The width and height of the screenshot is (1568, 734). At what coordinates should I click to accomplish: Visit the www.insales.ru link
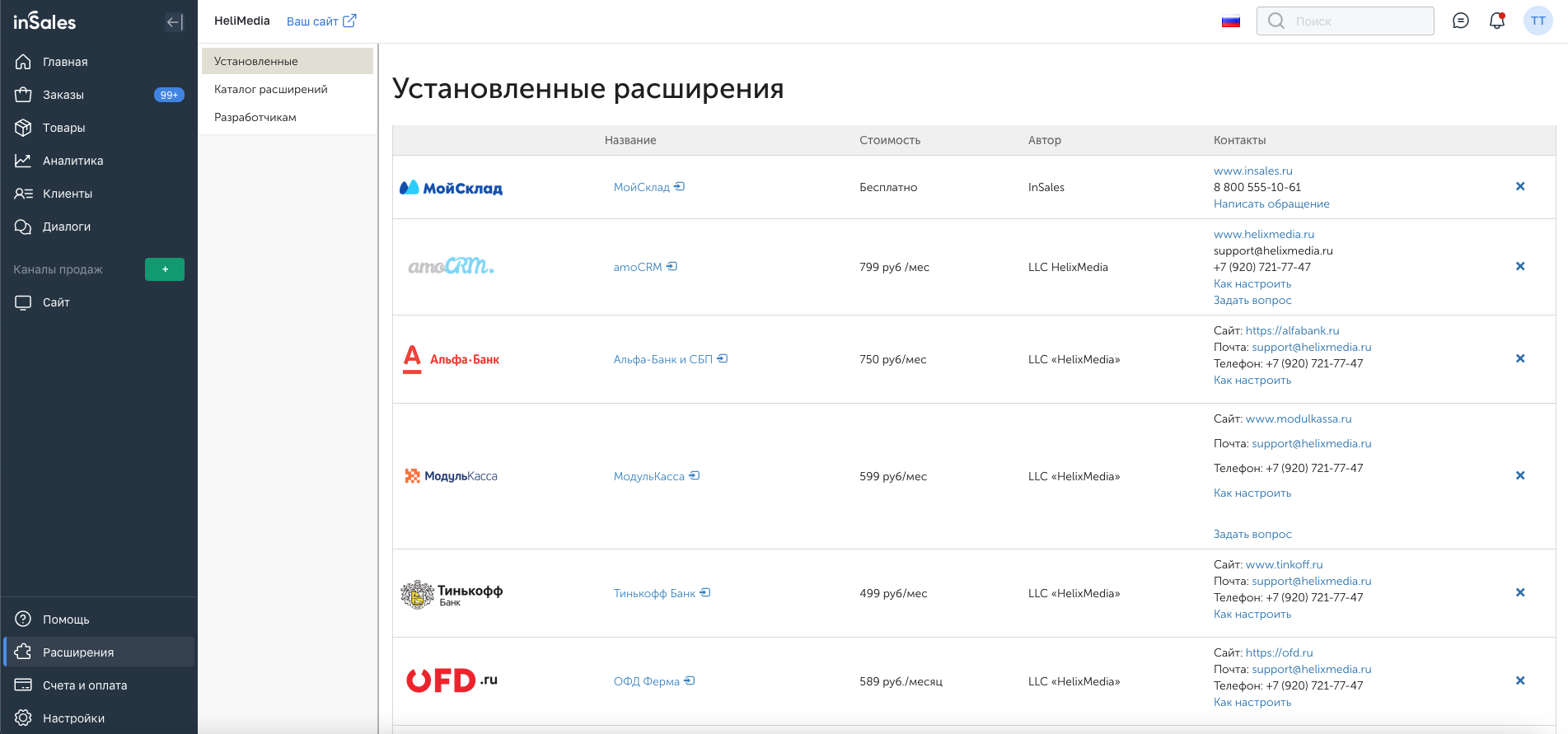[x=1253, y=171]
